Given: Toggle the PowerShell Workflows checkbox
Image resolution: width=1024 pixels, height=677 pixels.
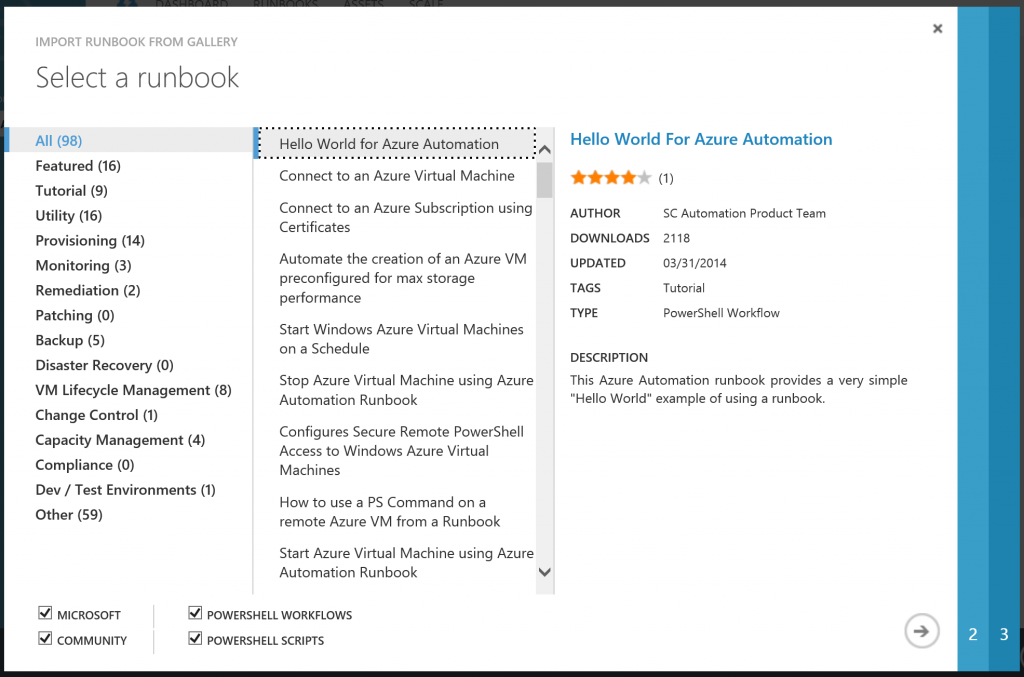Looking at the screenshot, I should [x=195, y=613].
